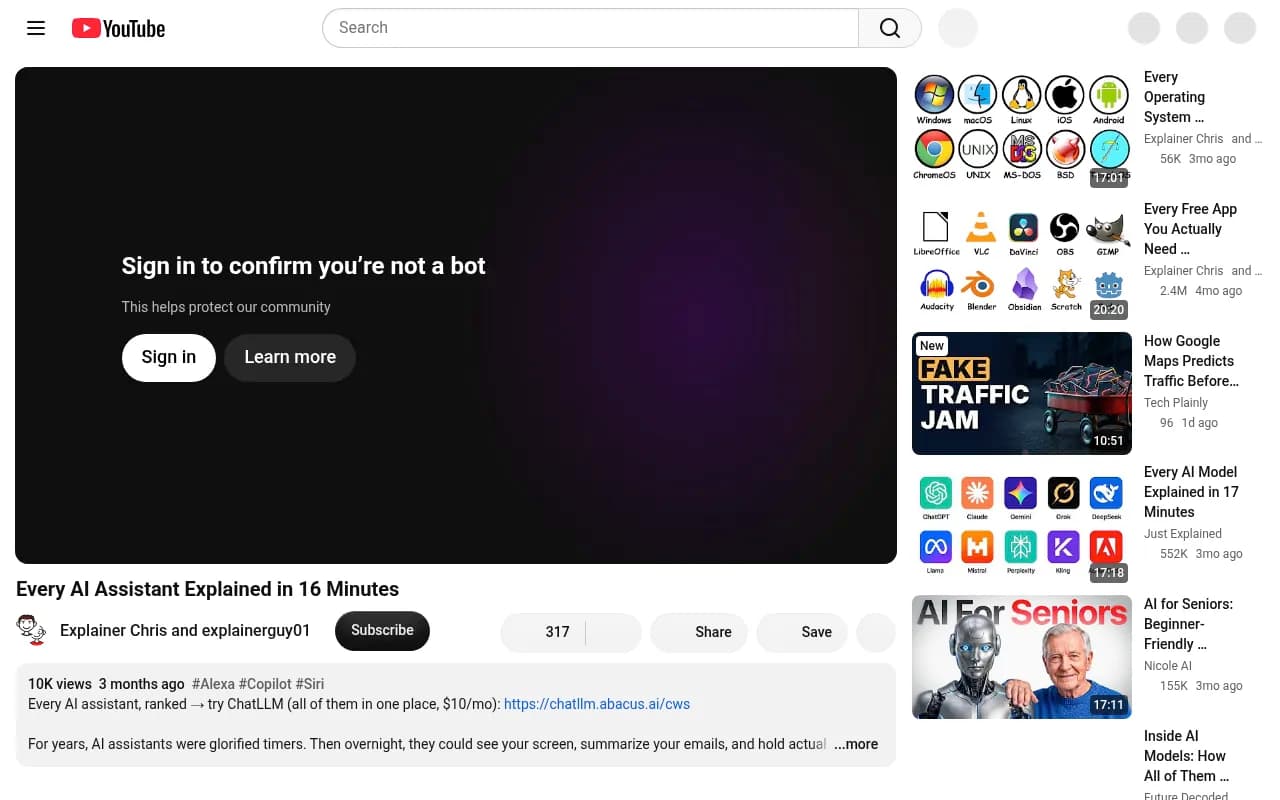Viewport: 1280px width, 800px height.
Task: Open "AI for Seniors: Beginner-Friendly" title
Action: pyautogui.click(x=1188, y=624)
